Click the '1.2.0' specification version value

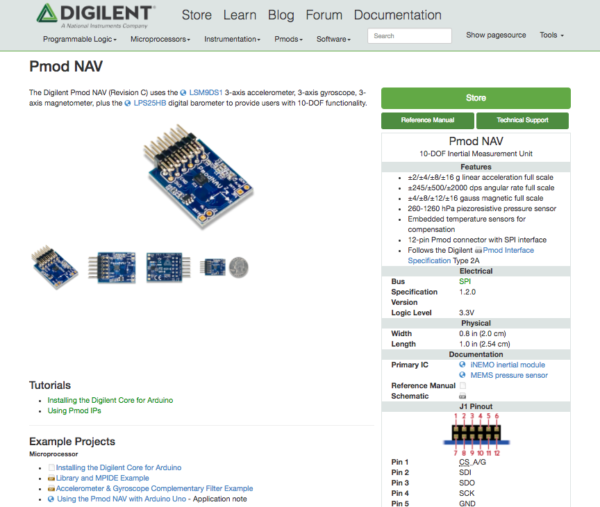pos(467,292)
